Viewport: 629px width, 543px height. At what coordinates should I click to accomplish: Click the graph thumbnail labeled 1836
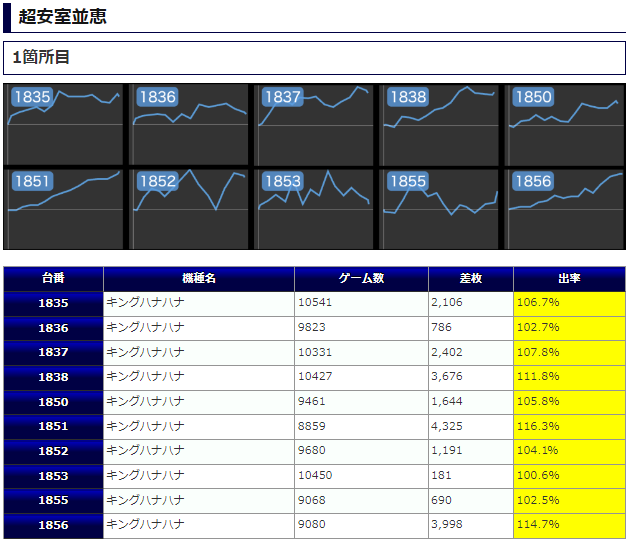[x=189, y=124]
